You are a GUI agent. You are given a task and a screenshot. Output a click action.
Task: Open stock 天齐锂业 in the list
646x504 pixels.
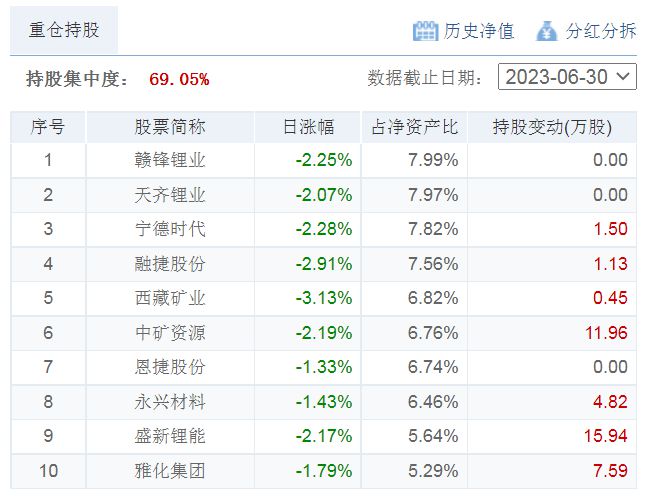170,195
